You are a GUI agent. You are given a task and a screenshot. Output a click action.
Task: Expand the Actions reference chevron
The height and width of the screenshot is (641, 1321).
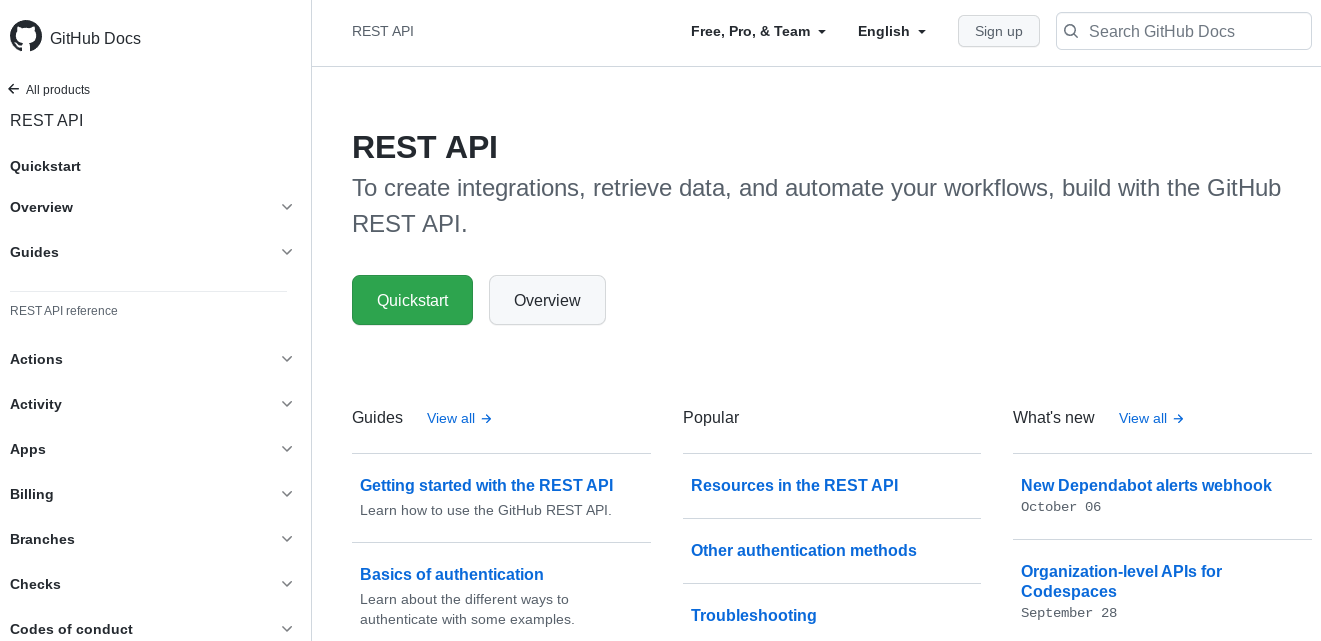click(x=287, y=359)
